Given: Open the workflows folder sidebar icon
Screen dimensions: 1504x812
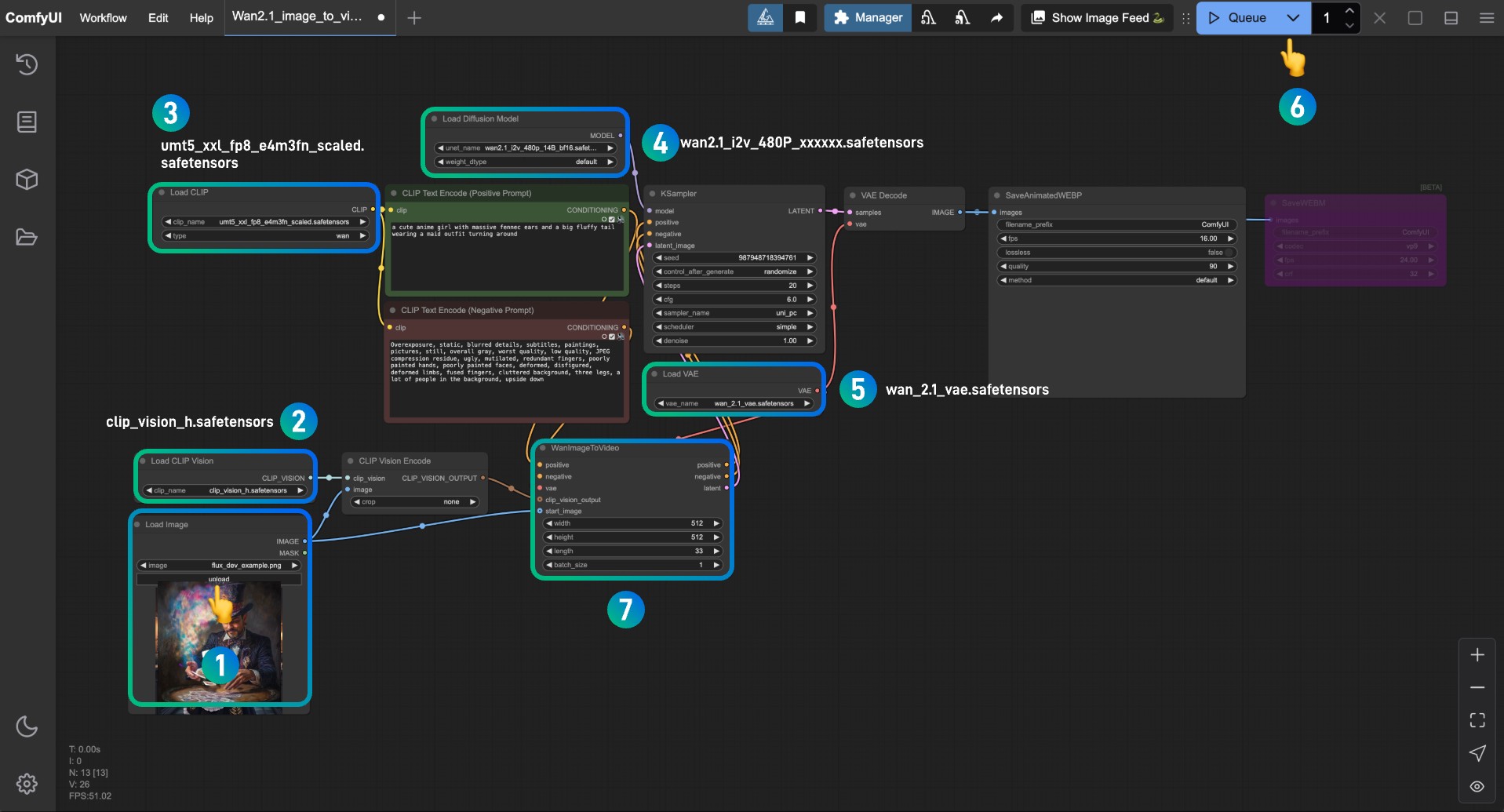Looking at the screenshot, I should click(27, 237).
